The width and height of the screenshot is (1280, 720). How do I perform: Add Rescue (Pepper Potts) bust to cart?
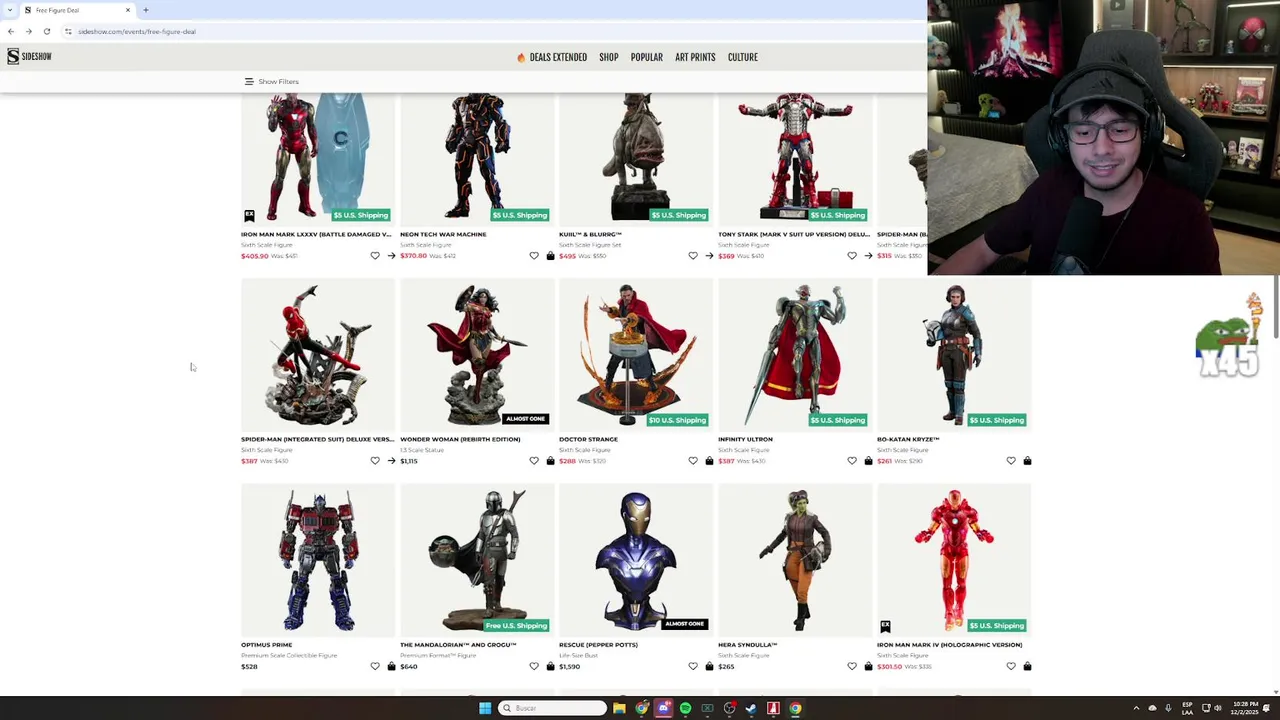709,666
